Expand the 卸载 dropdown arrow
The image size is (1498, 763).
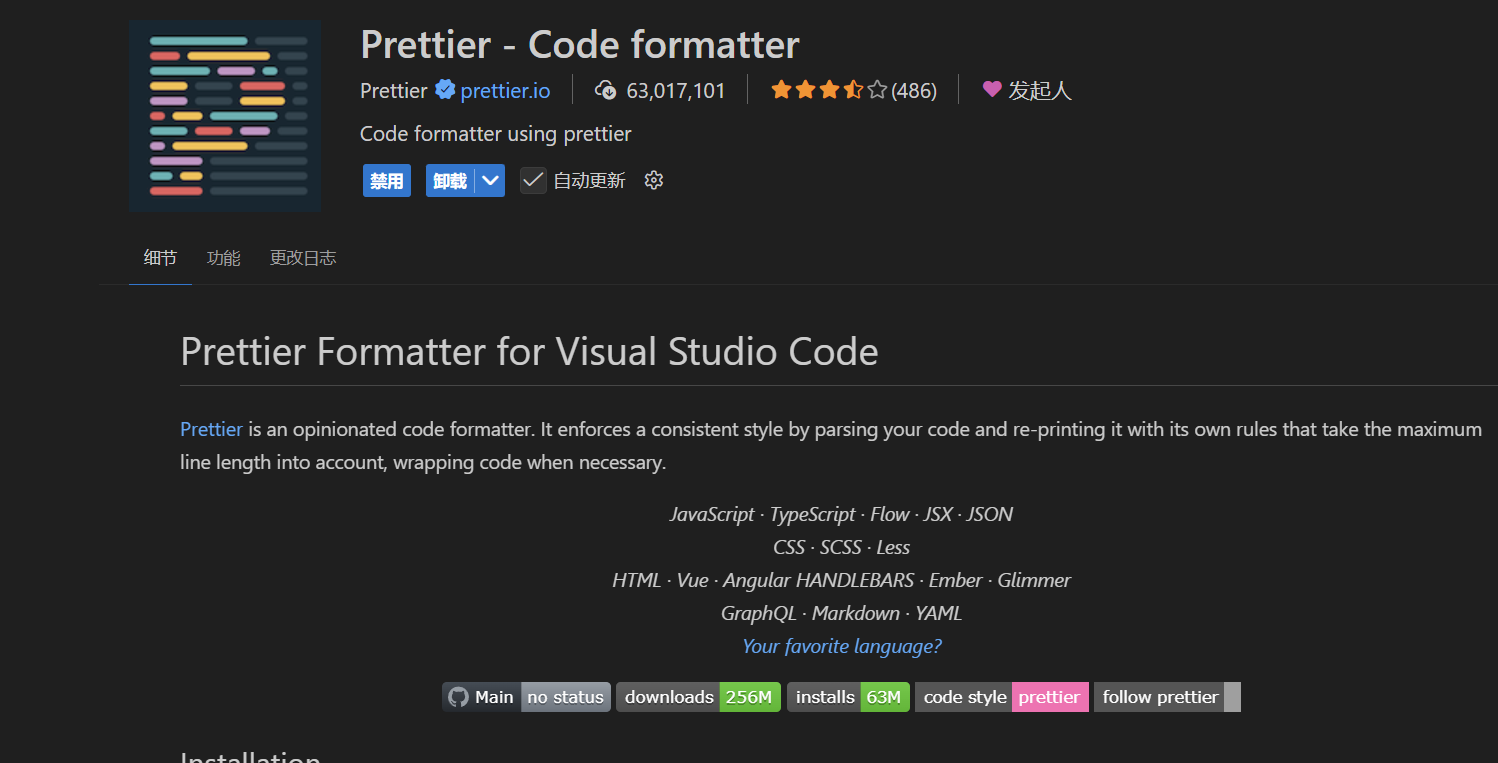point(490,181)
